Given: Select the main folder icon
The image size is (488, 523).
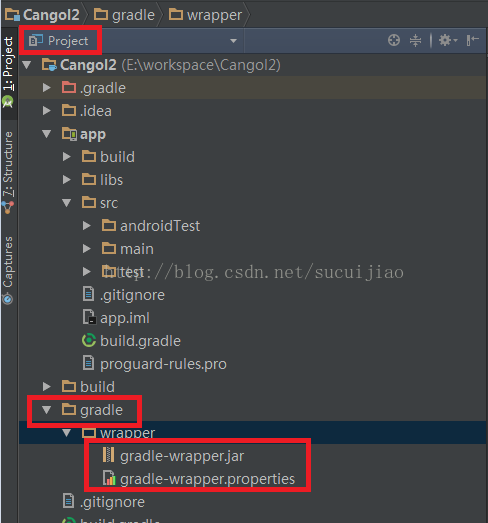Looking at the screenshot, I should (109, 248).
